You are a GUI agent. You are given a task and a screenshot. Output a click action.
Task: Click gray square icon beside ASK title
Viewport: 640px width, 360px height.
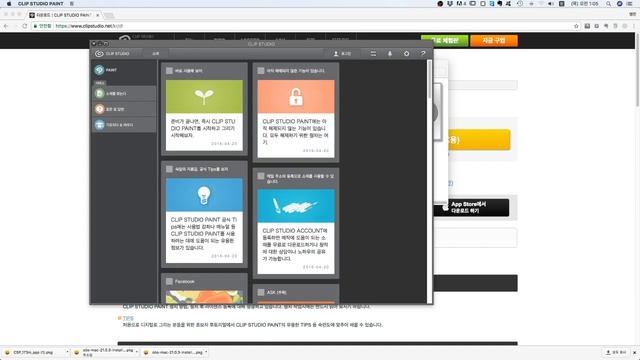[261, 292]
